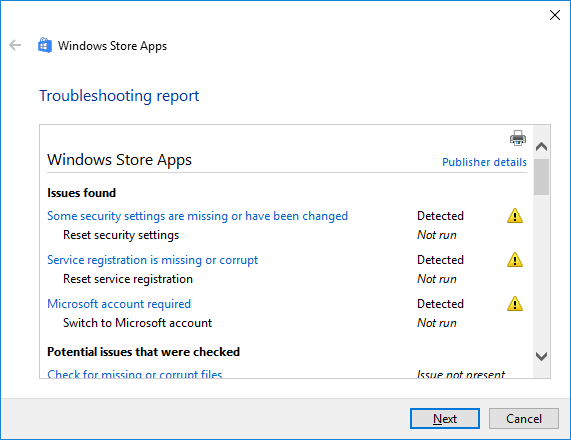571x440 pixels.
Task: Click 'Detected' status for security settings
Action: [440, 216]
